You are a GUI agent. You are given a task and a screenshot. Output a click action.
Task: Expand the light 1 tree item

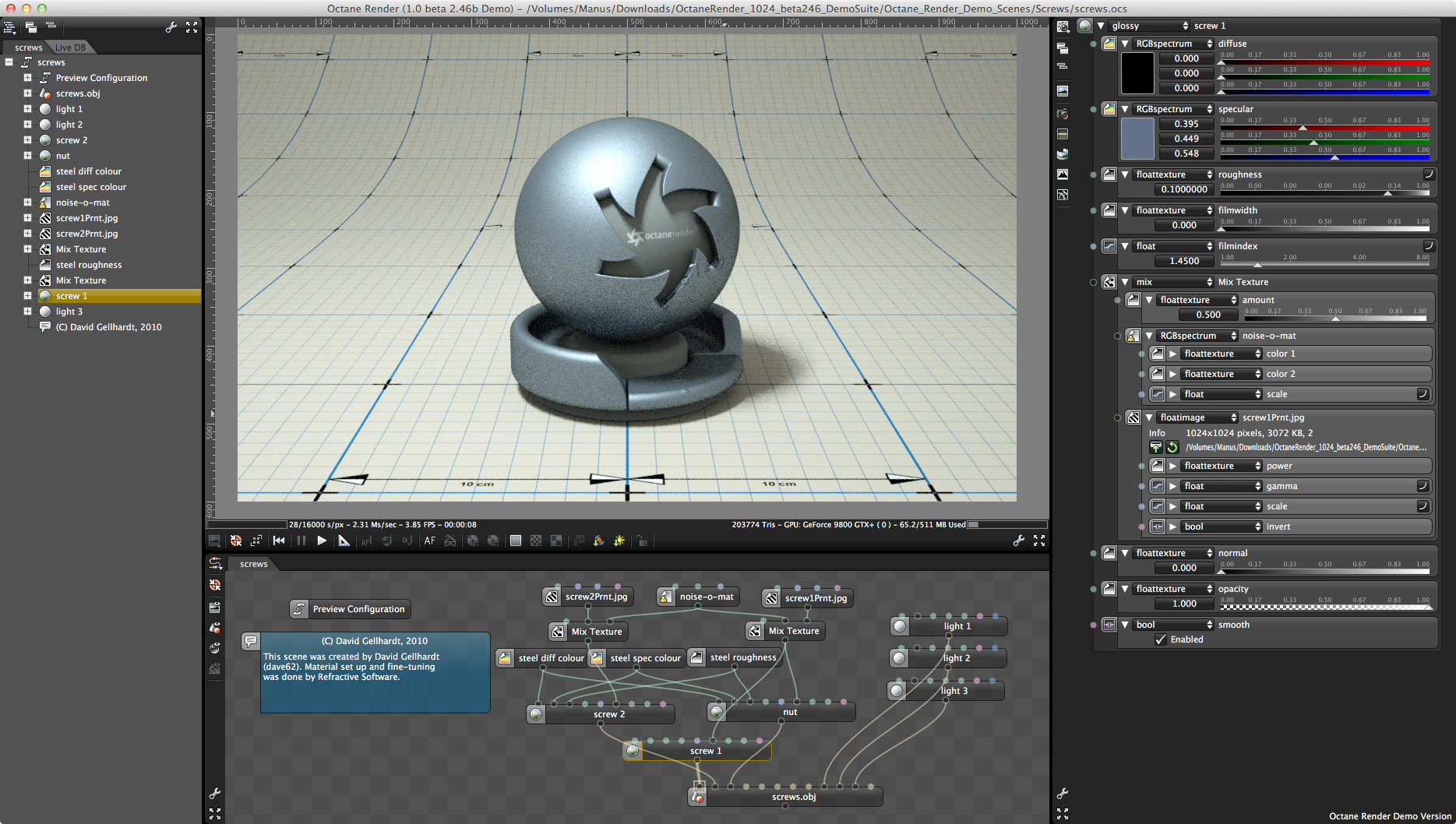tap(27, 109)
